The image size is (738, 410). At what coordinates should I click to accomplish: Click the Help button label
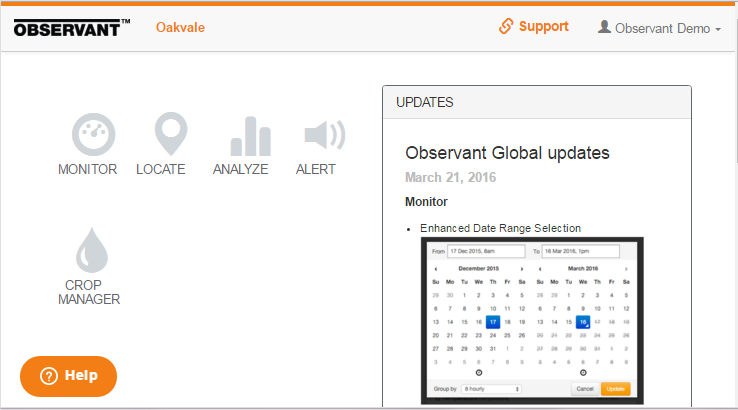(81, 375)
